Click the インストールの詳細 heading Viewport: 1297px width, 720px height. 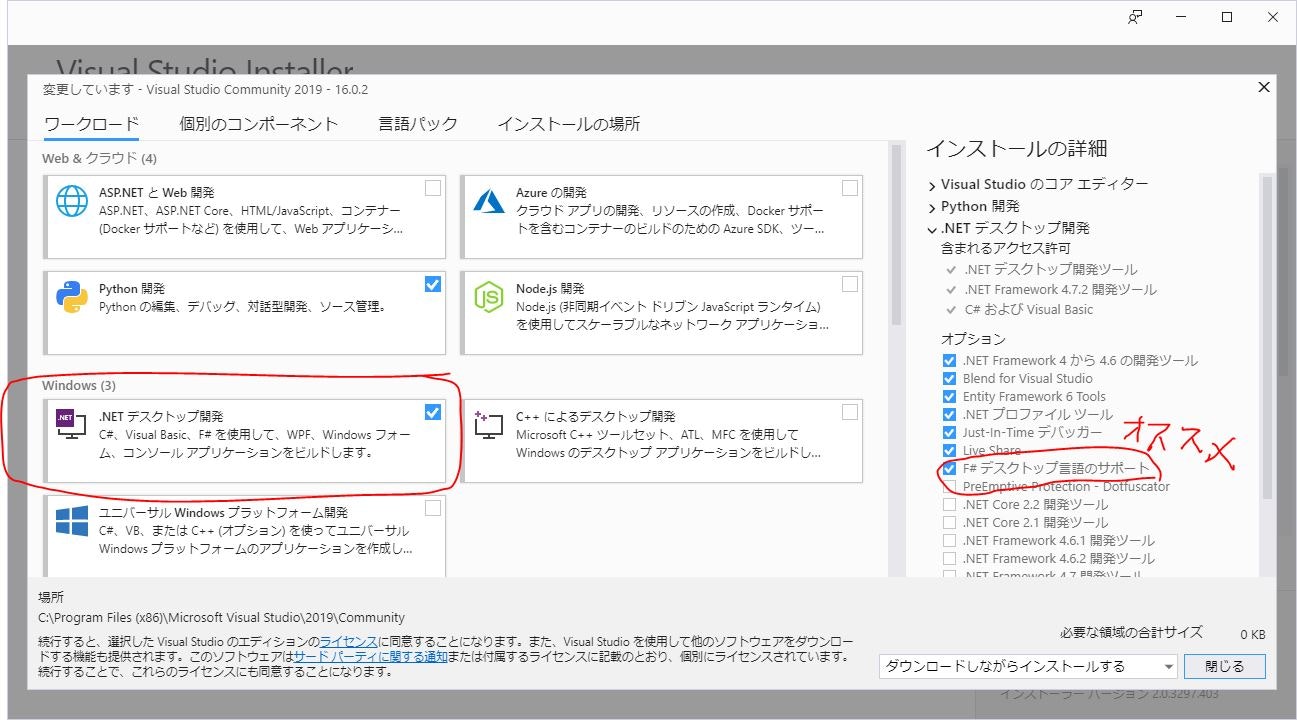[1016, 149]
